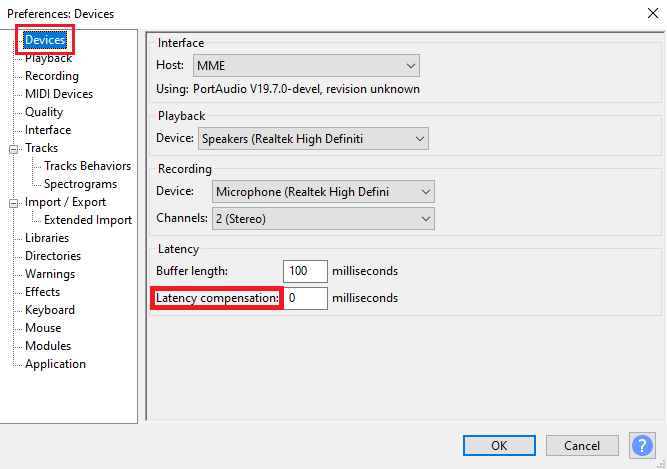Screen dimensions: 667x469
Task: Open the Recording preferences category
Action: point(52,76)
